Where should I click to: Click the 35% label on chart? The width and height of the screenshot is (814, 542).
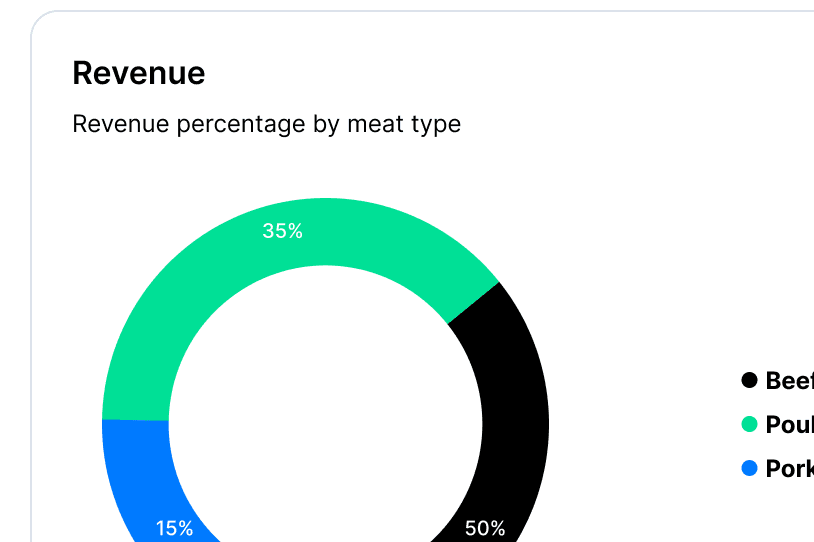click(282, 231)
